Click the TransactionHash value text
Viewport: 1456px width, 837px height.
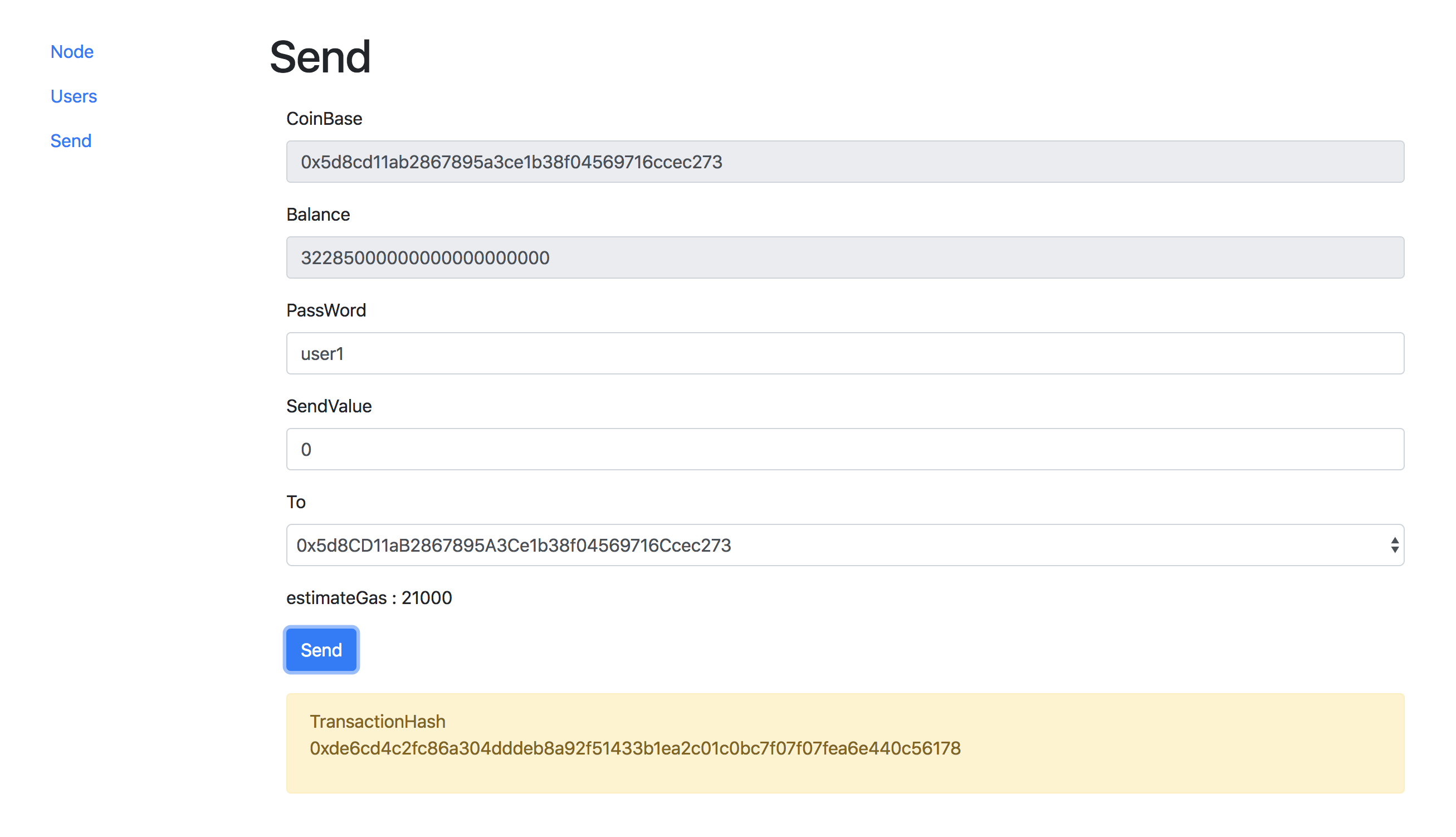tap(635, 748)
